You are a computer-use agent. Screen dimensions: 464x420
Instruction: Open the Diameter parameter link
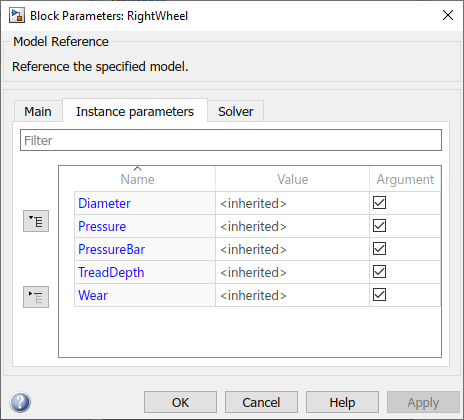104,203
